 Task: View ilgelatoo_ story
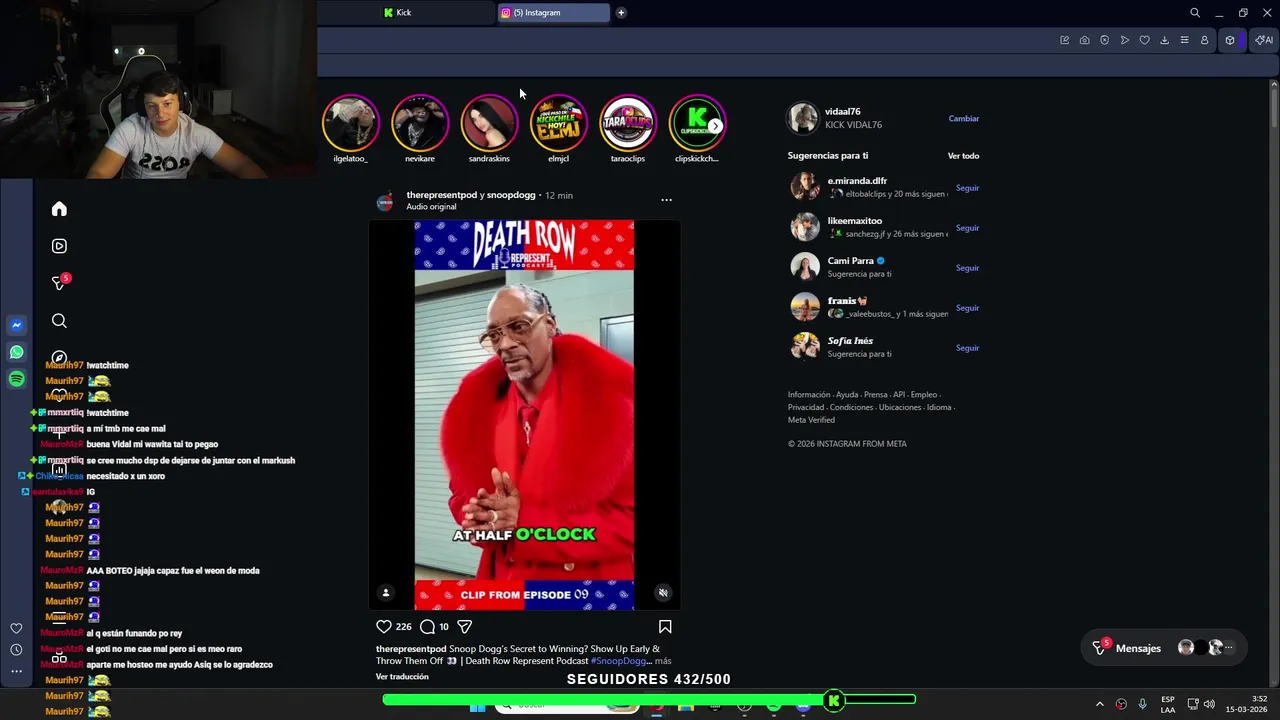(x=350, y=123)
